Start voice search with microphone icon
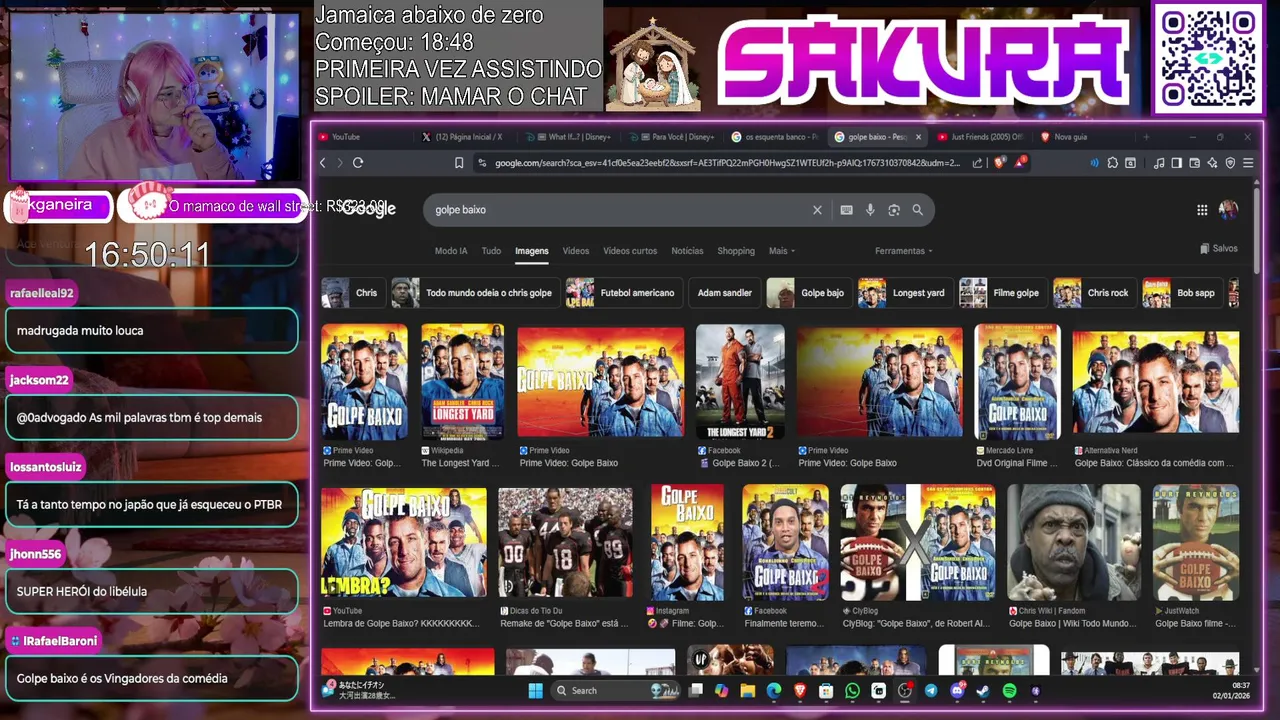 (x=870, y=210)
